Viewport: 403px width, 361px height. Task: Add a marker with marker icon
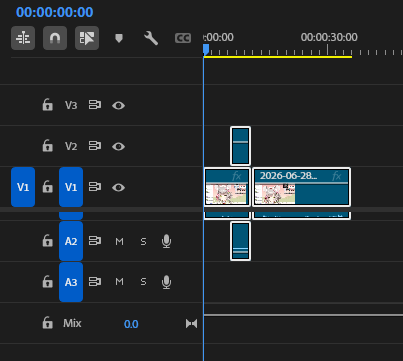pos(119,38)
